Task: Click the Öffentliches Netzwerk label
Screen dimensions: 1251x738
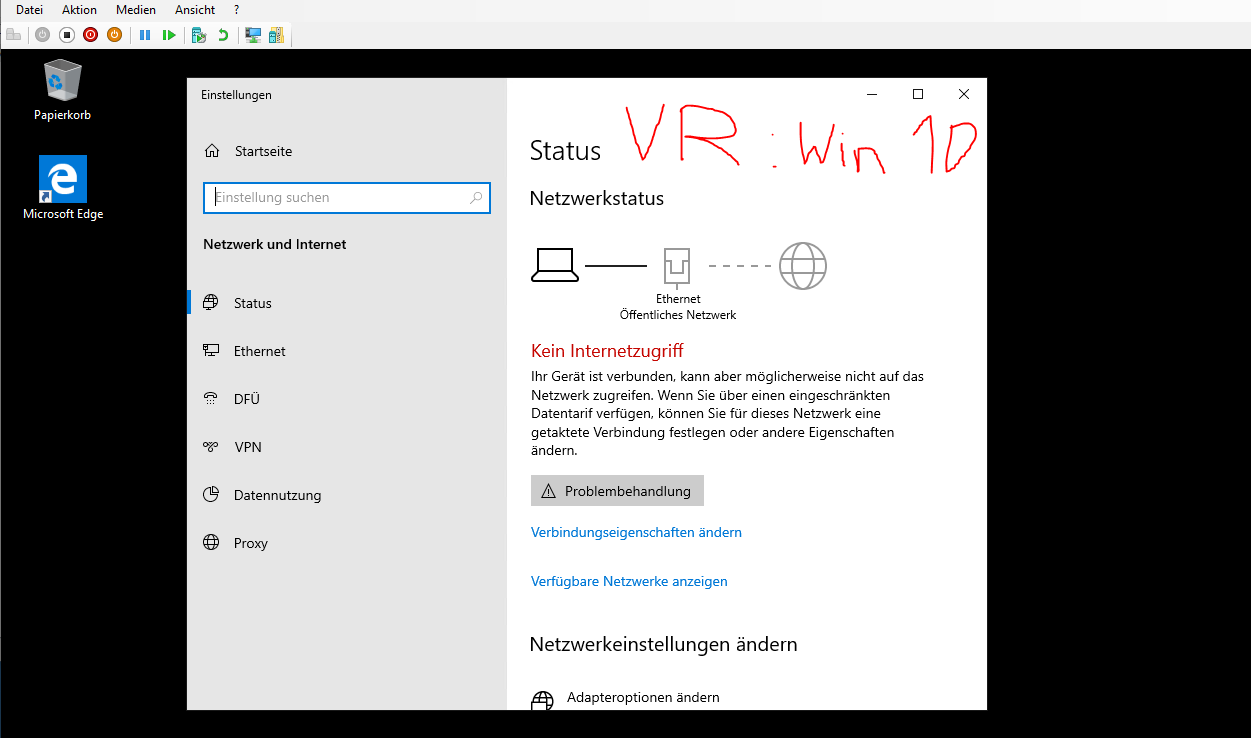Action: coord(678,315)
